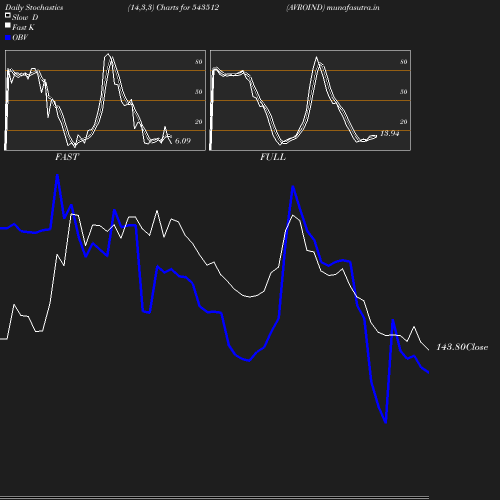
Task: Click the FULL stochastic peak above 80
Action: pos(316,58)
